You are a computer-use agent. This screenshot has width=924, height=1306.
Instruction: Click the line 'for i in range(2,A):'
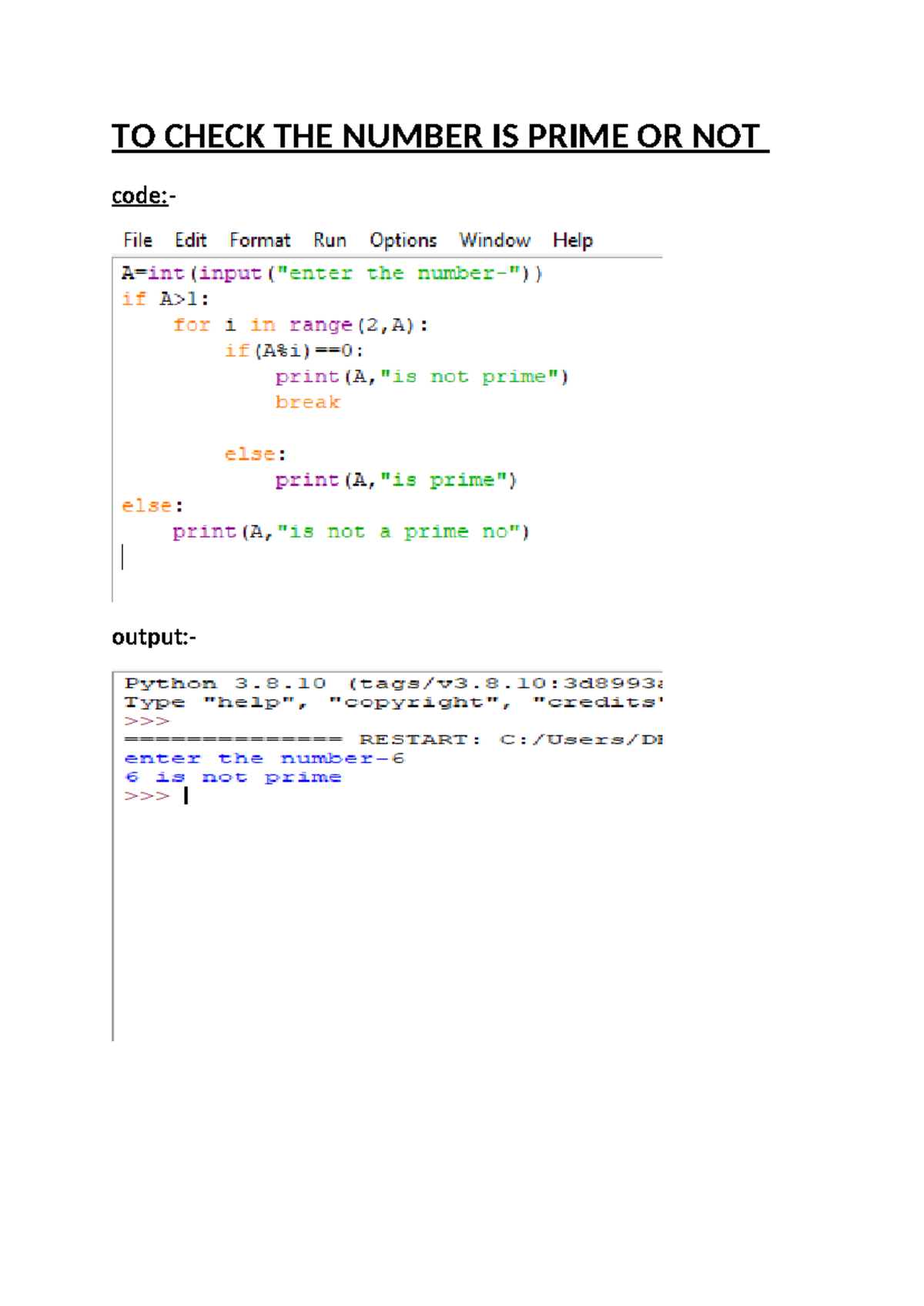click(x=300, y=325)
